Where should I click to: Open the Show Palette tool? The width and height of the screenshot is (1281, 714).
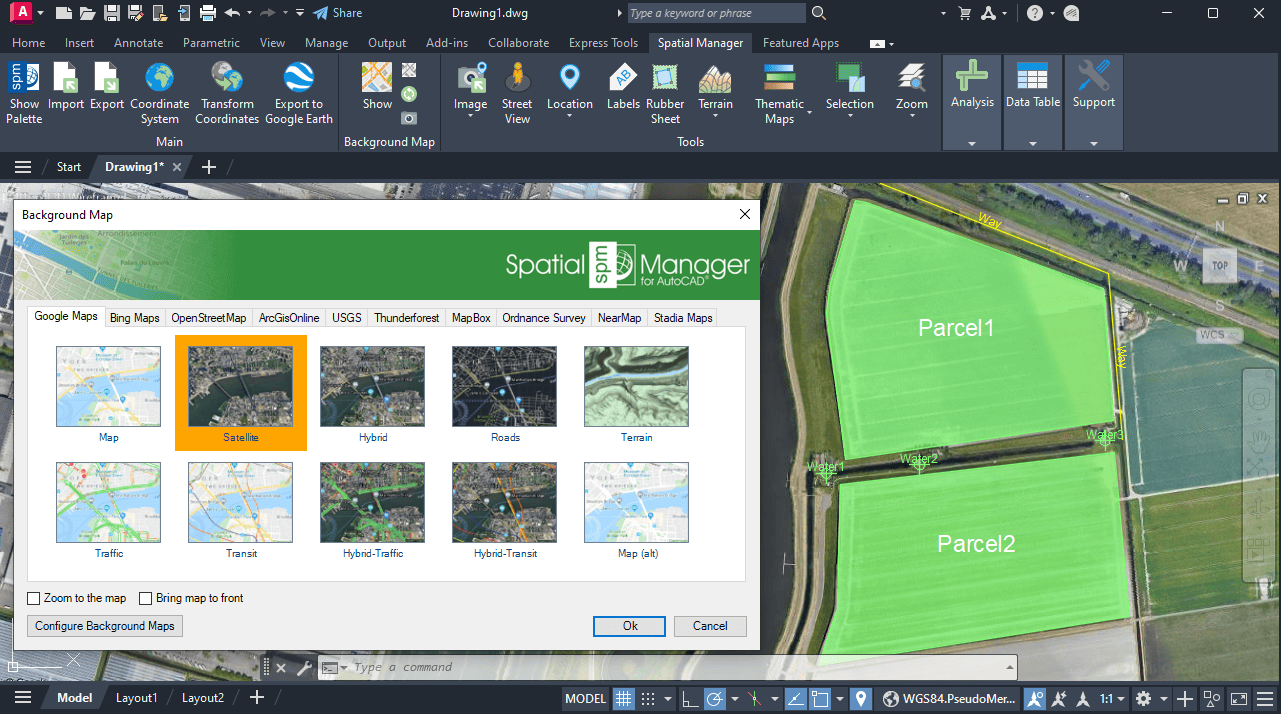coord(24,93)
